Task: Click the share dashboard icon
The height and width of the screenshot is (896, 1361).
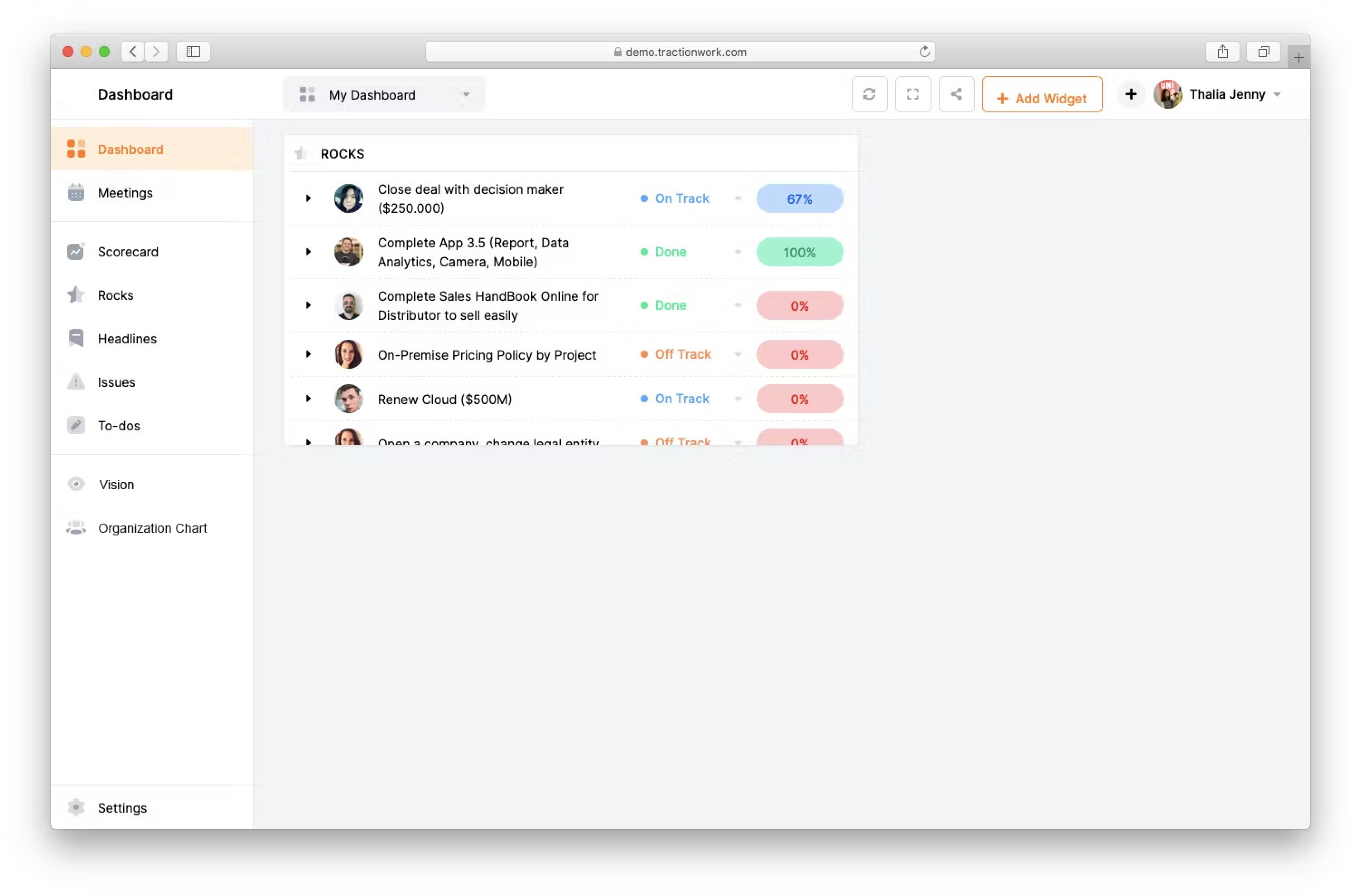Action: click(956, 94)
